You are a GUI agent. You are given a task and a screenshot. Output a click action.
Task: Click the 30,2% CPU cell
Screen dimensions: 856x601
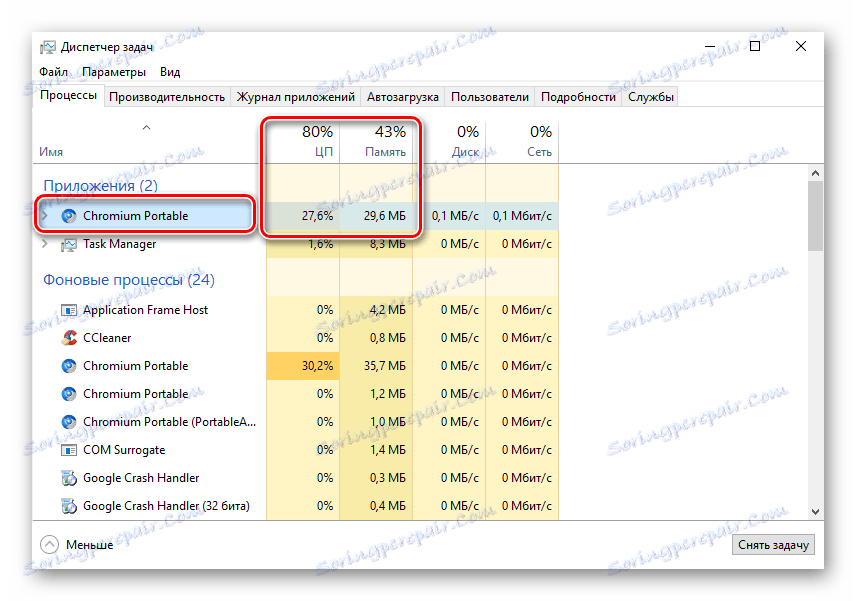tap(303, 366)
